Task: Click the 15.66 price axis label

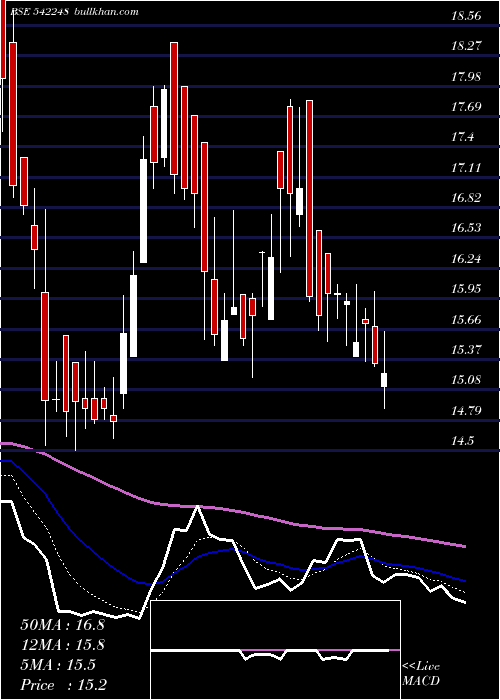Action: pos(466,320)
